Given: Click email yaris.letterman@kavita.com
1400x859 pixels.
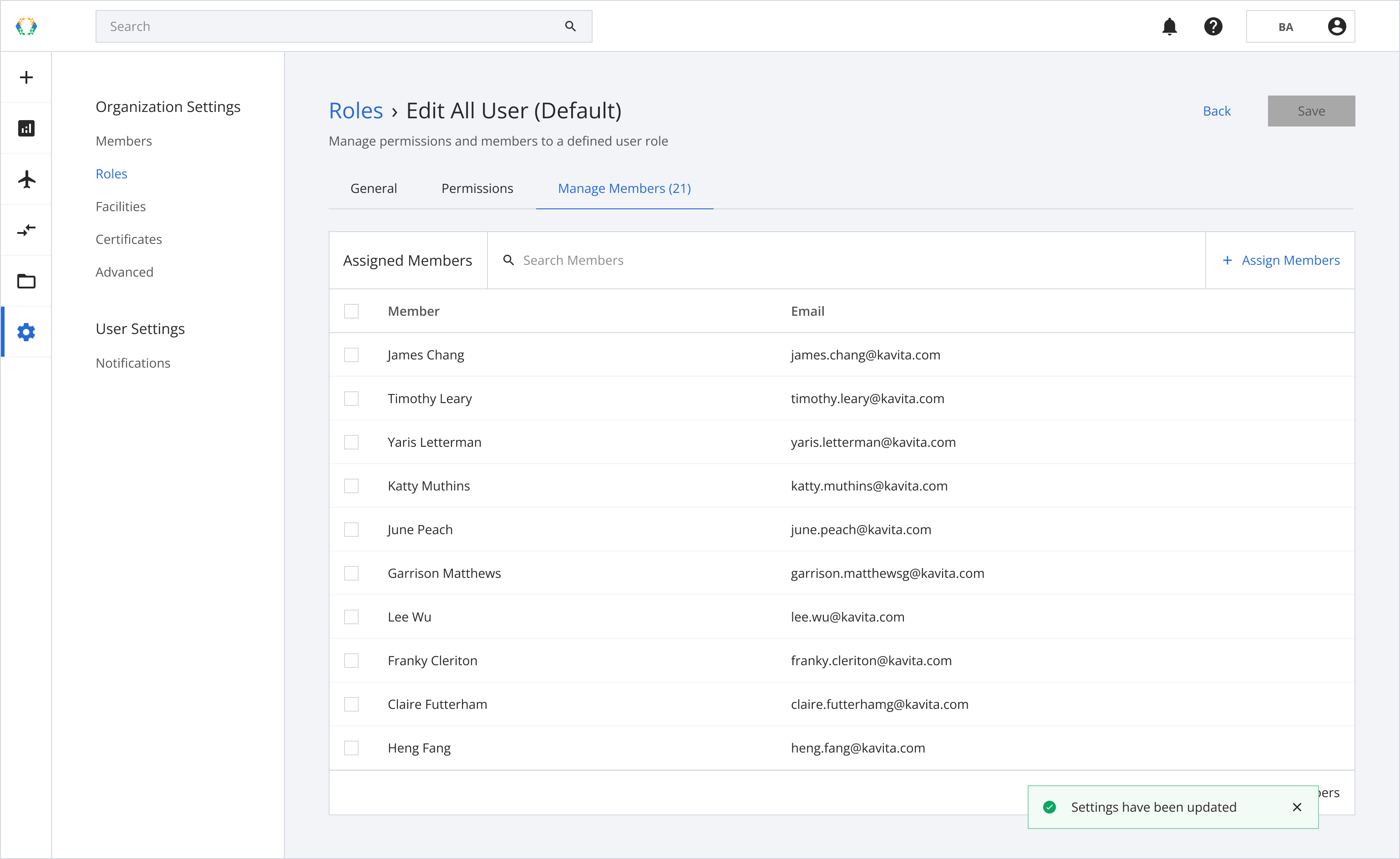Looking at the screenshot, I should tap(873, 443).
